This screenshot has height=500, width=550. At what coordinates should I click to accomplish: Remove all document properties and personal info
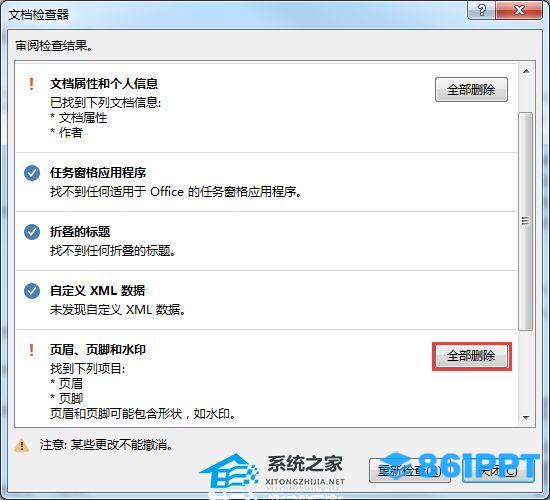(471, 90)
